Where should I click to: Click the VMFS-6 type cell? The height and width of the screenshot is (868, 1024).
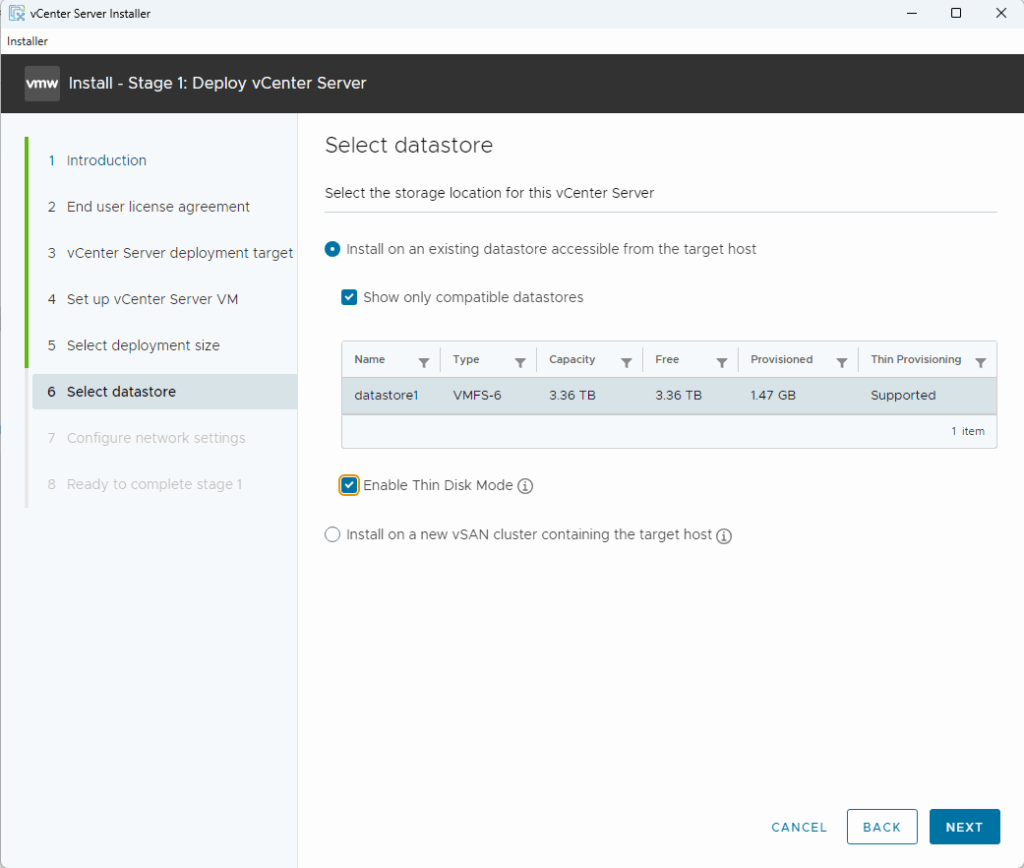tap(477, 396)
